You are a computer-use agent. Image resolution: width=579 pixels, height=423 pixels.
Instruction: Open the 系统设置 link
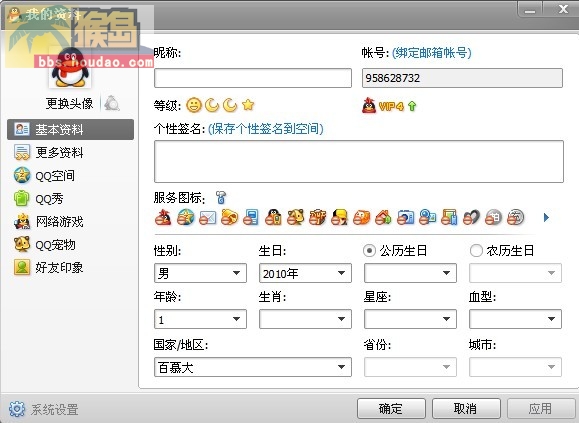click(54, 409)
